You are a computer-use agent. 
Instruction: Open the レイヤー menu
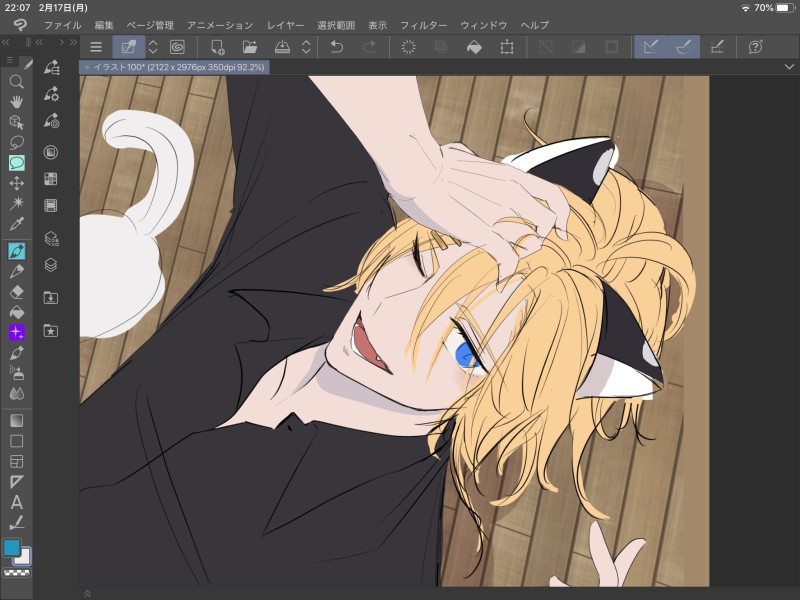click(x=286, y=25)
